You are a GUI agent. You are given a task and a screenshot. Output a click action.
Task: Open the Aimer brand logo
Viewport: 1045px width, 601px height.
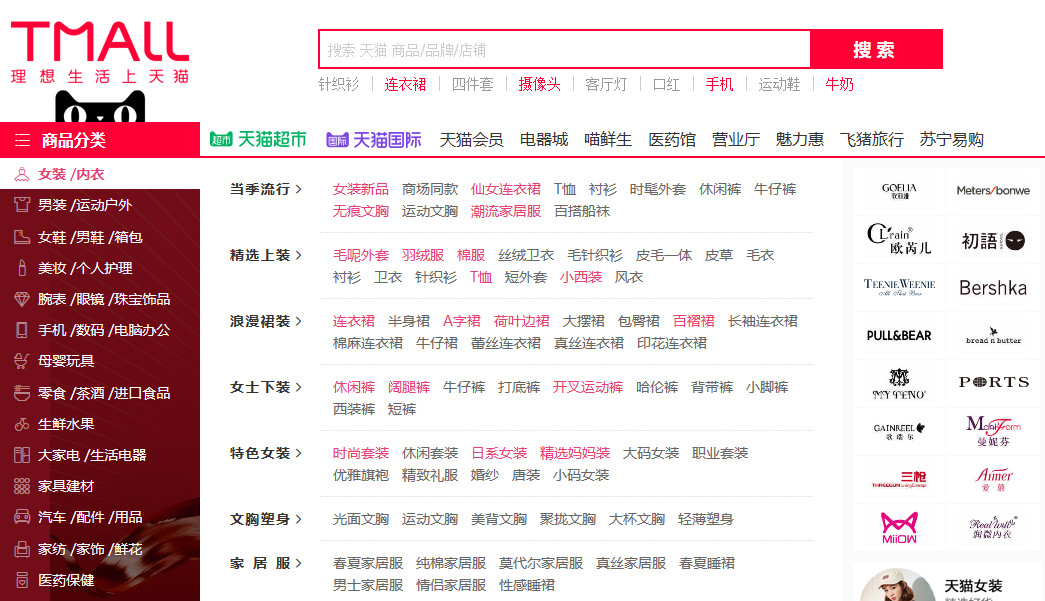(993, 479)
